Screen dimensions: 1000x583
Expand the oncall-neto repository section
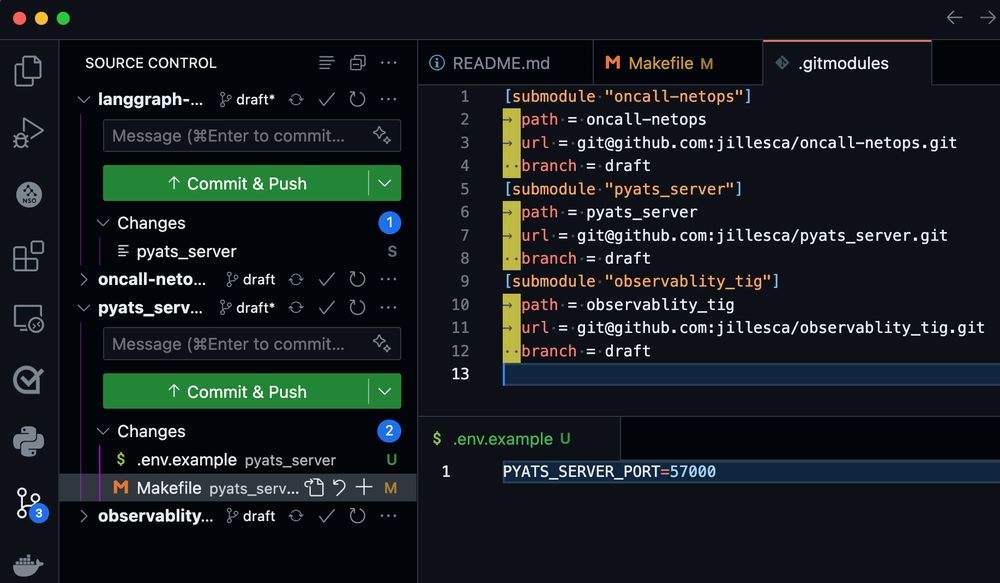click(83, 279)
